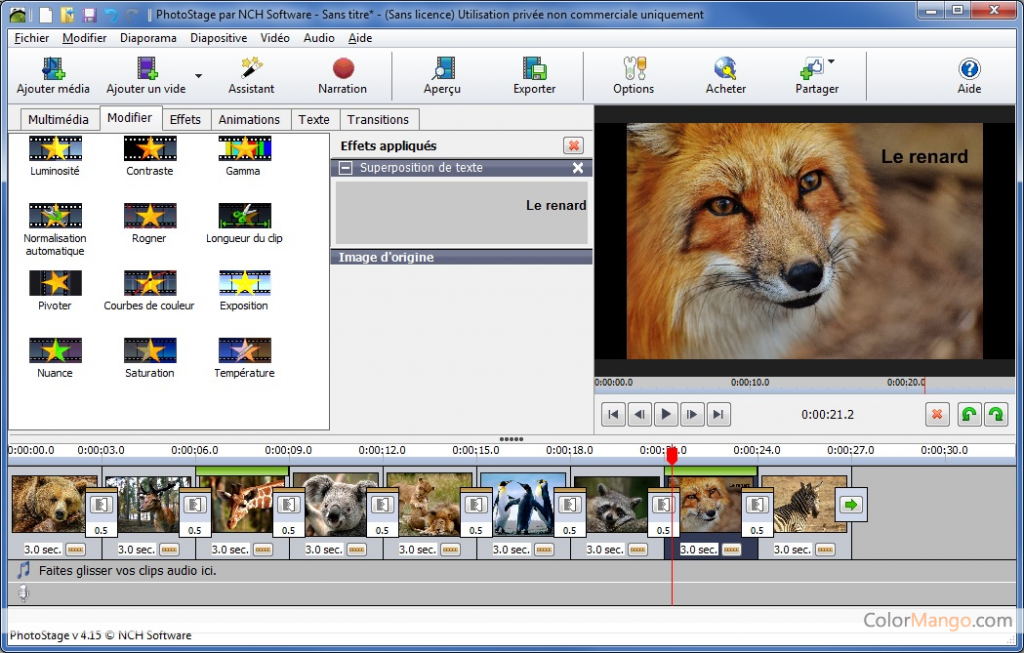Click the green arrow after the zebra clip

pos(851,505)
